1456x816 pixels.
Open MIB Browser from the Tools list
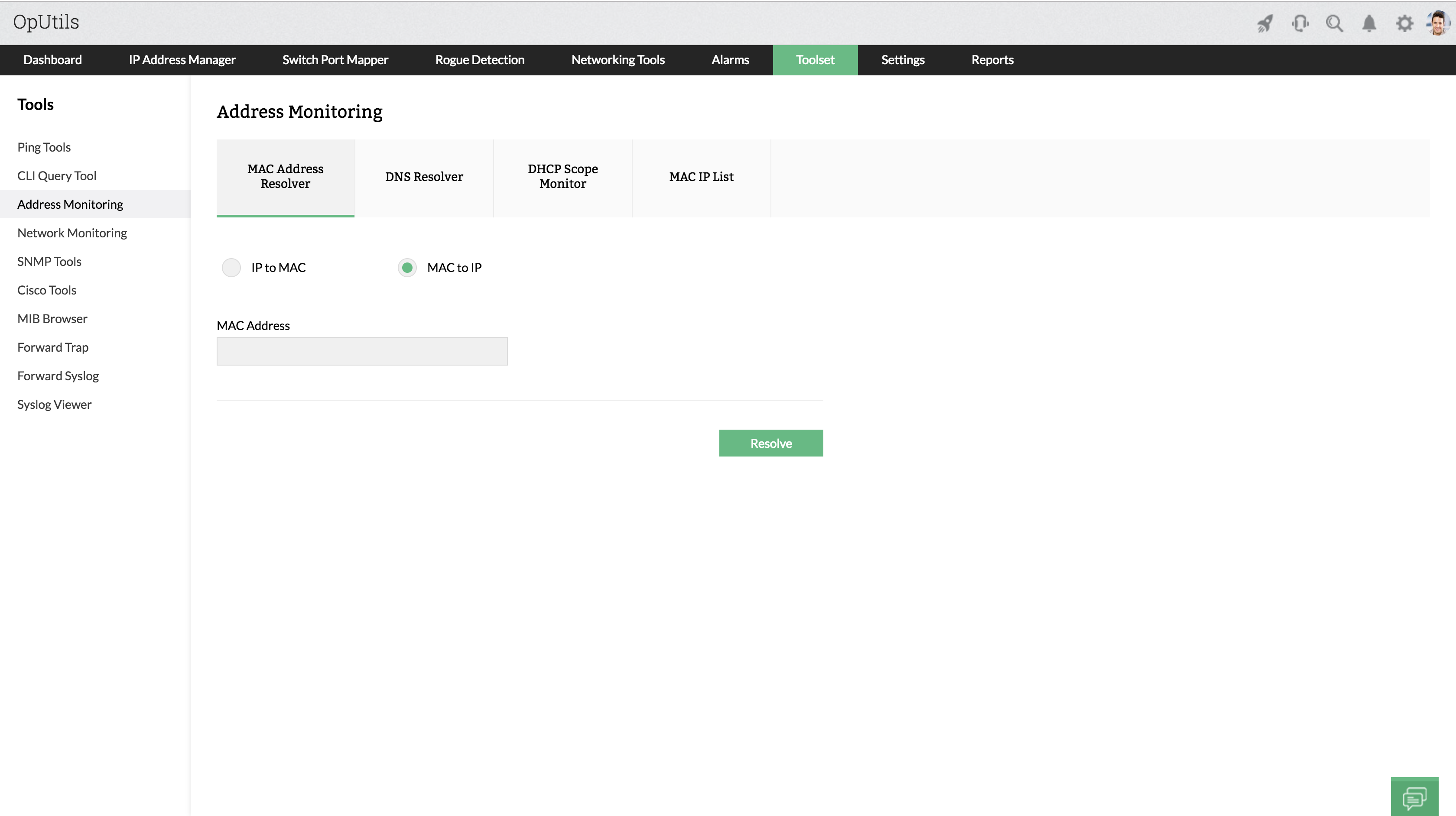click(x=52, y=318)
